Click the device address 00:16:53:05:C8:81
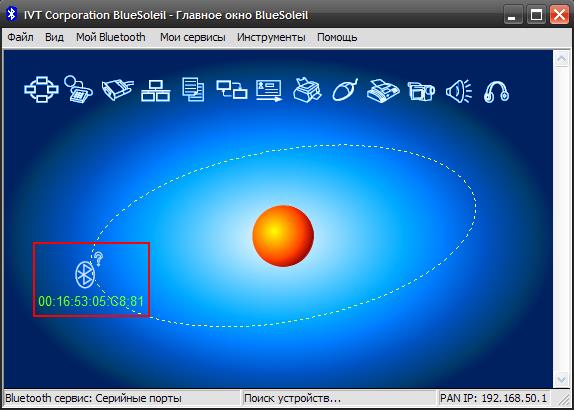574x410 pixels. 91,302
